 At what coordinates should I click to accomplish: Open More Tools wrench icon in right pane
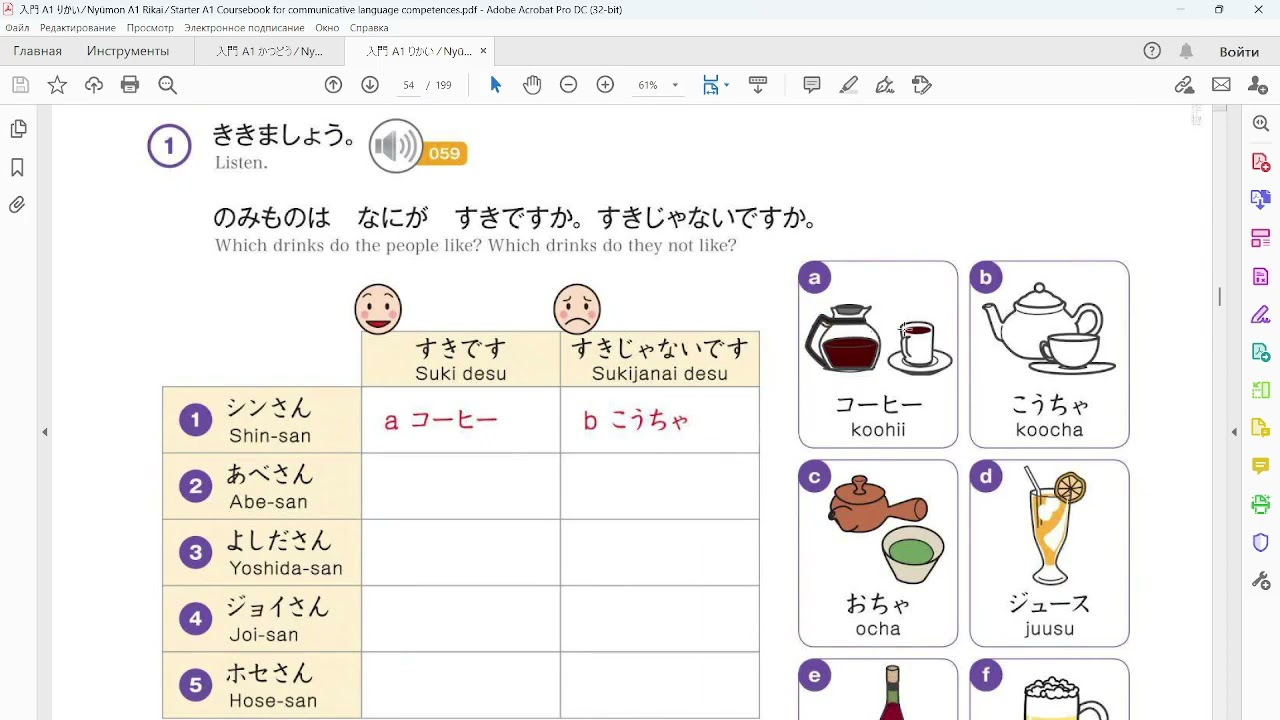[x=1260, y=580]
